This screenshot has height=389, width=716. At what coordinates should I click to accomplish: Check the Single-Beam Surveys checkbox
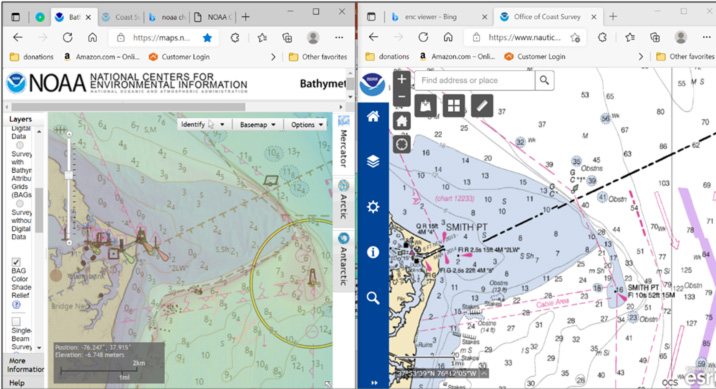[x=16, y=321]
